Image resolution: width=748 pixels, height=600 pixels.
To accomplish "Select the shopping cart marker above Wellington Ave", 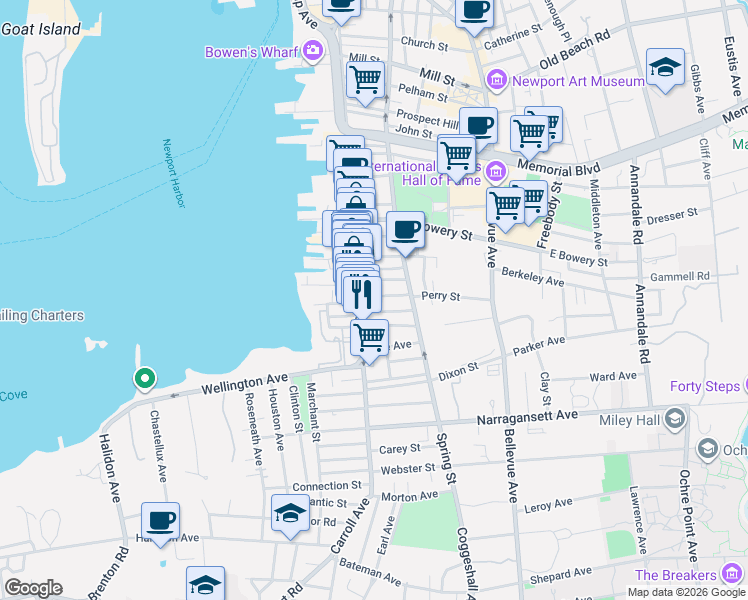I will point(369,342).
